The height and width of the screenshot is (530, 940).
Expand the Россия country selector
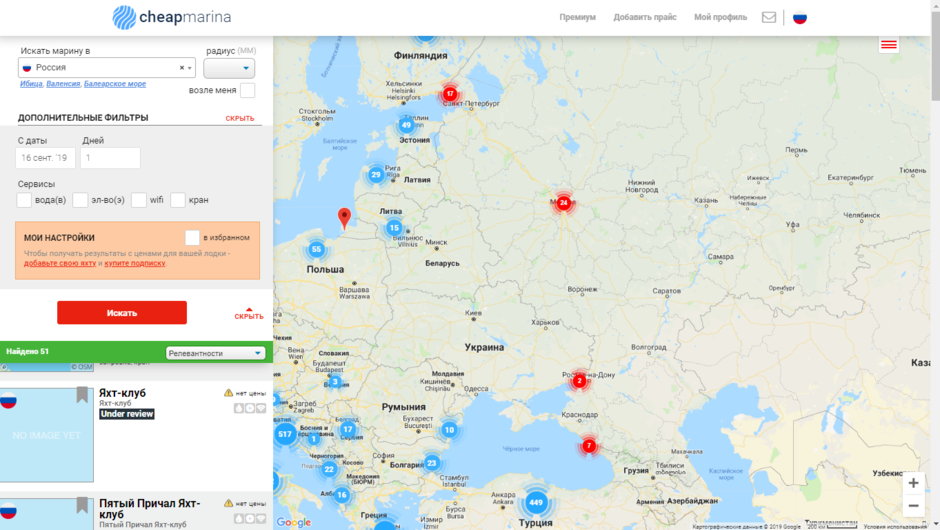[x=190, y=68]
